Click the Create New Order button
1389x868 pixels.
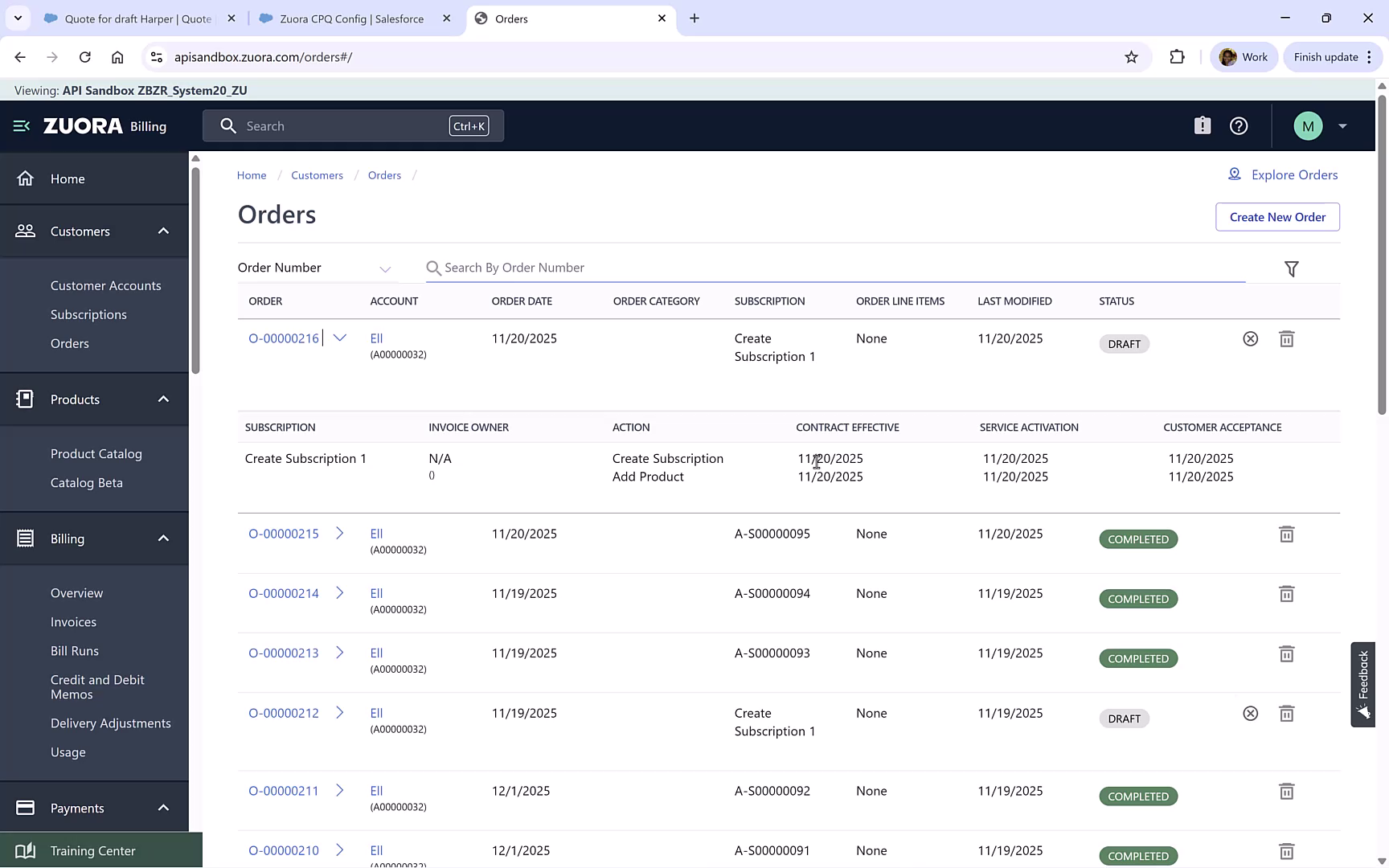click(x=1277, y=217)
